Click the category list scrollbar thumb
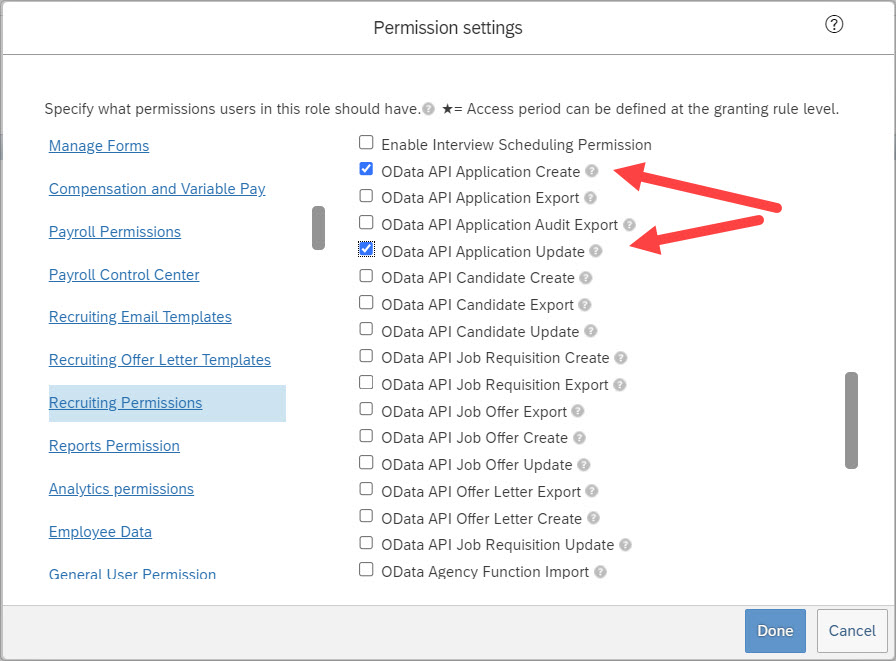 (x=318, y=228)
